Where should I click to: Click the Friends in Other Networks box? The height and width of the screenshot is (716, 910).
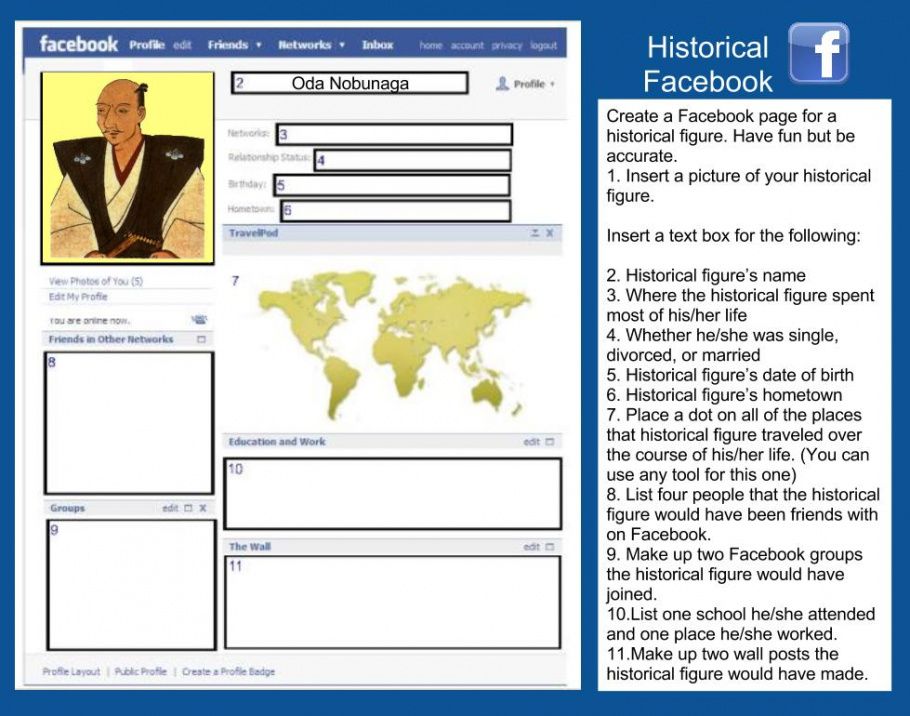coord(129,422)
